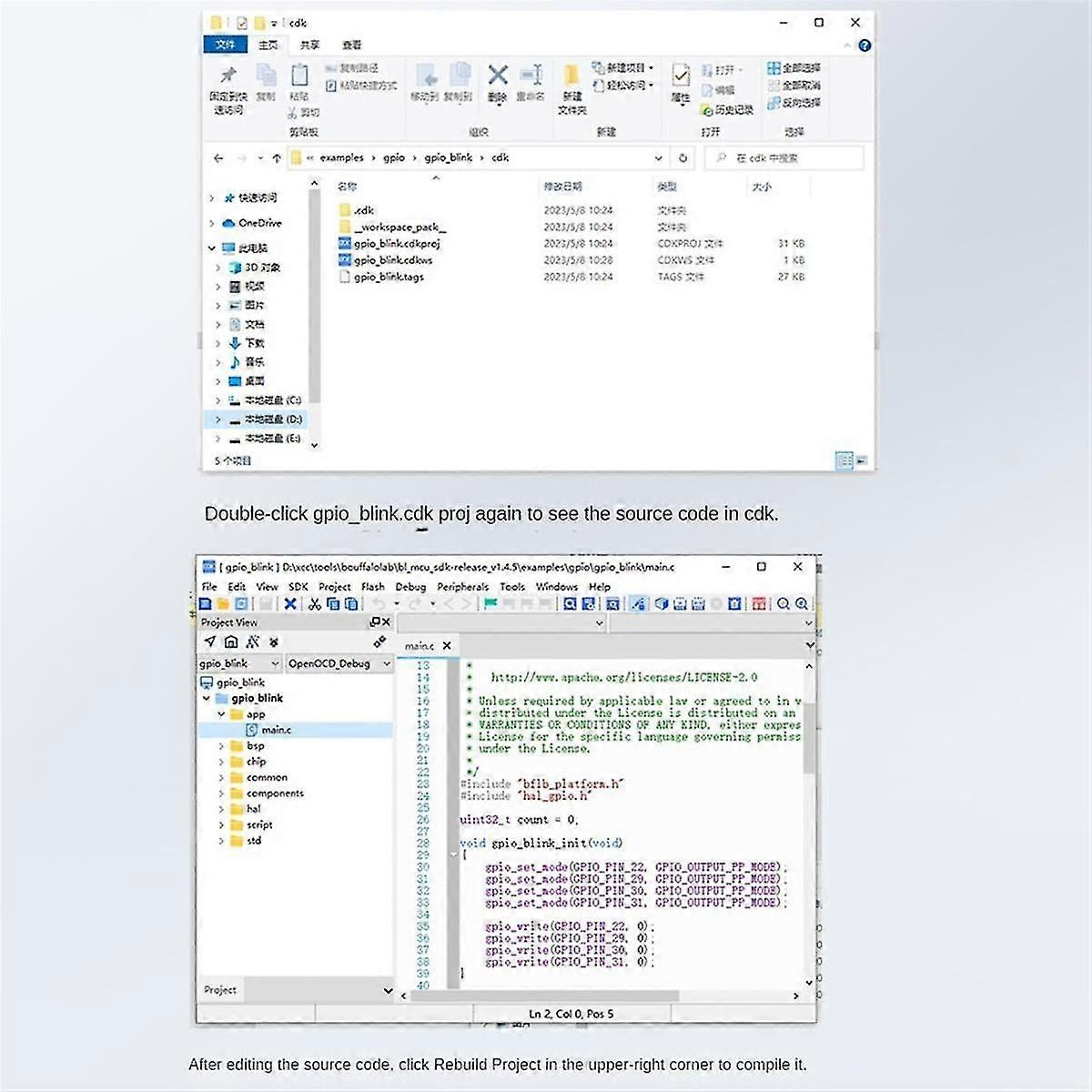Viewport: 1092px width, 1092px height.
Task: Select the Project tab at panel bottom
Action: 220,990
